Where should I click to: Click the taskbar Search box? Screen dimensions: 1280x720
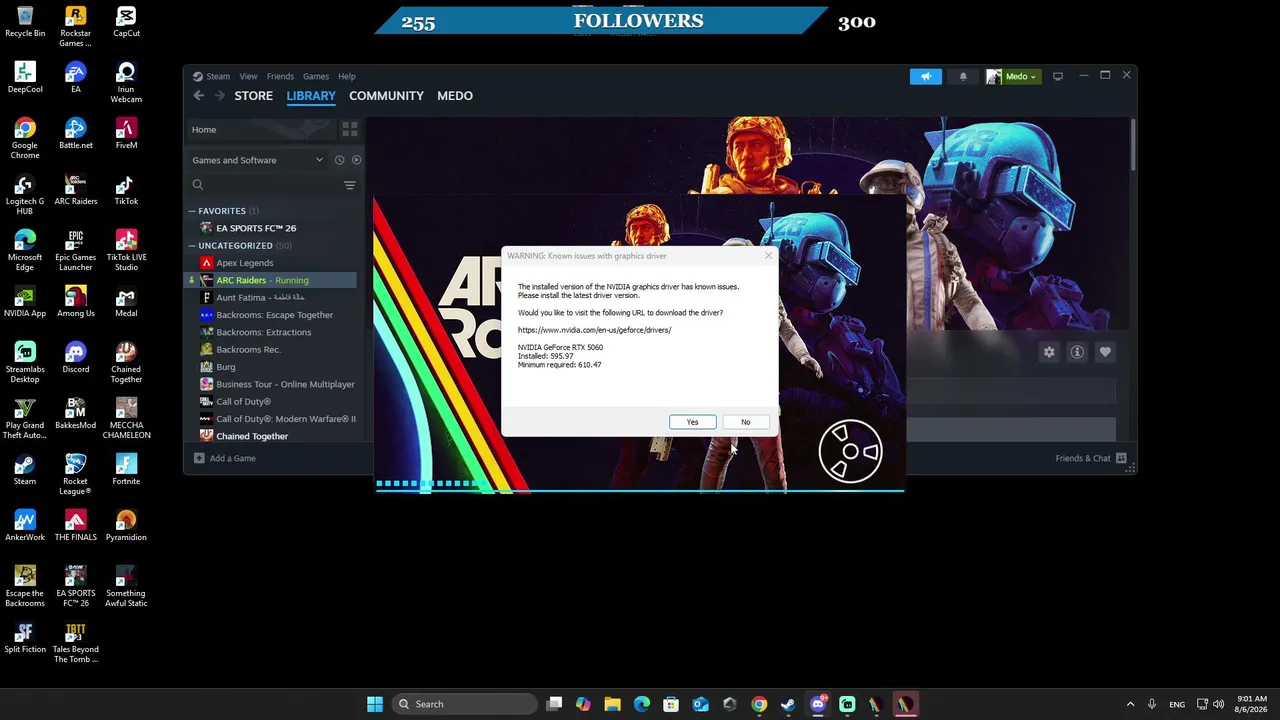tap(463, 704)
